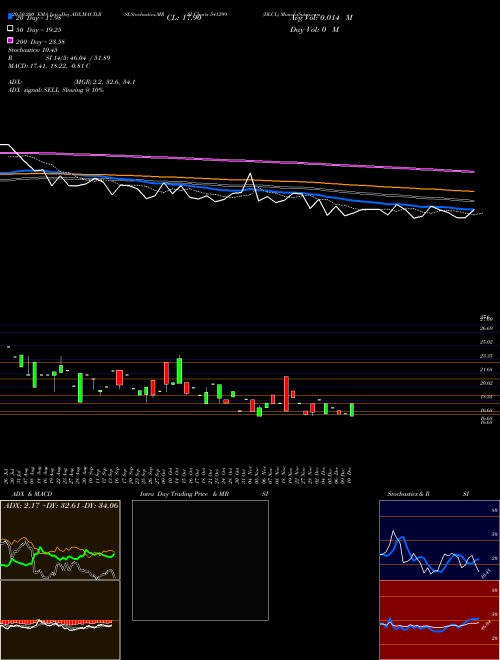Click the 'ADX signal: SELL Slowing @ 10%' line

click(x=56, y=90)
